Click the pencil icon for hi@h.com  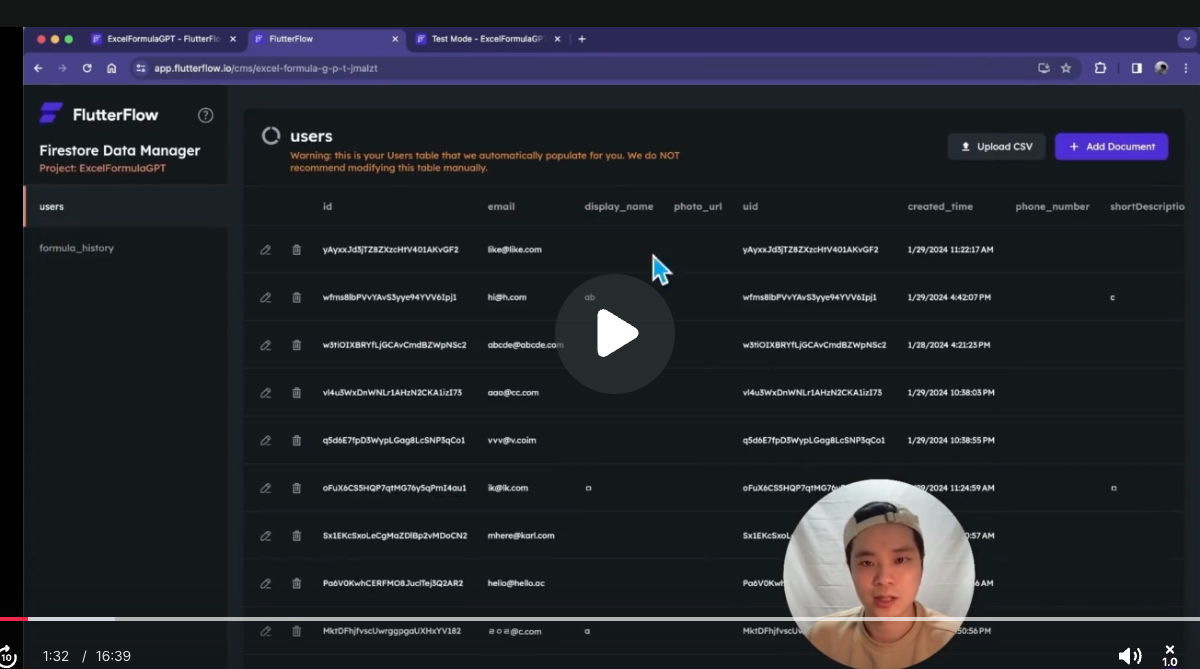point(265,297)
